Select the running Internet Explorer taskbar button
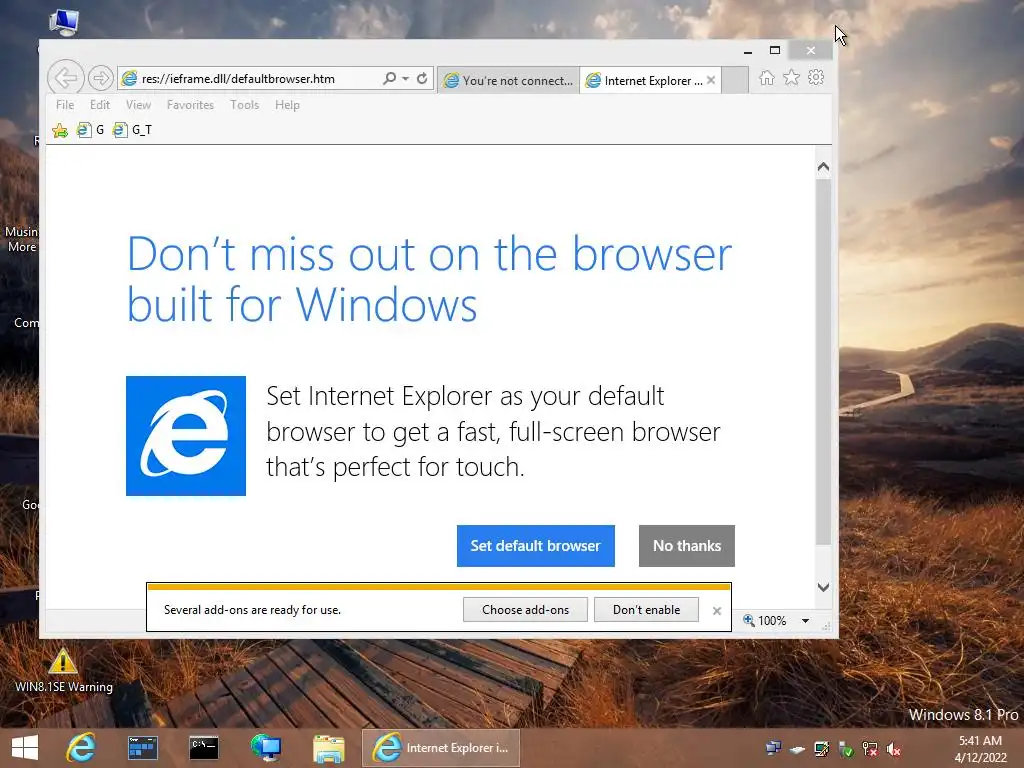The image size is (1024, 768). [x=441, y=748]
